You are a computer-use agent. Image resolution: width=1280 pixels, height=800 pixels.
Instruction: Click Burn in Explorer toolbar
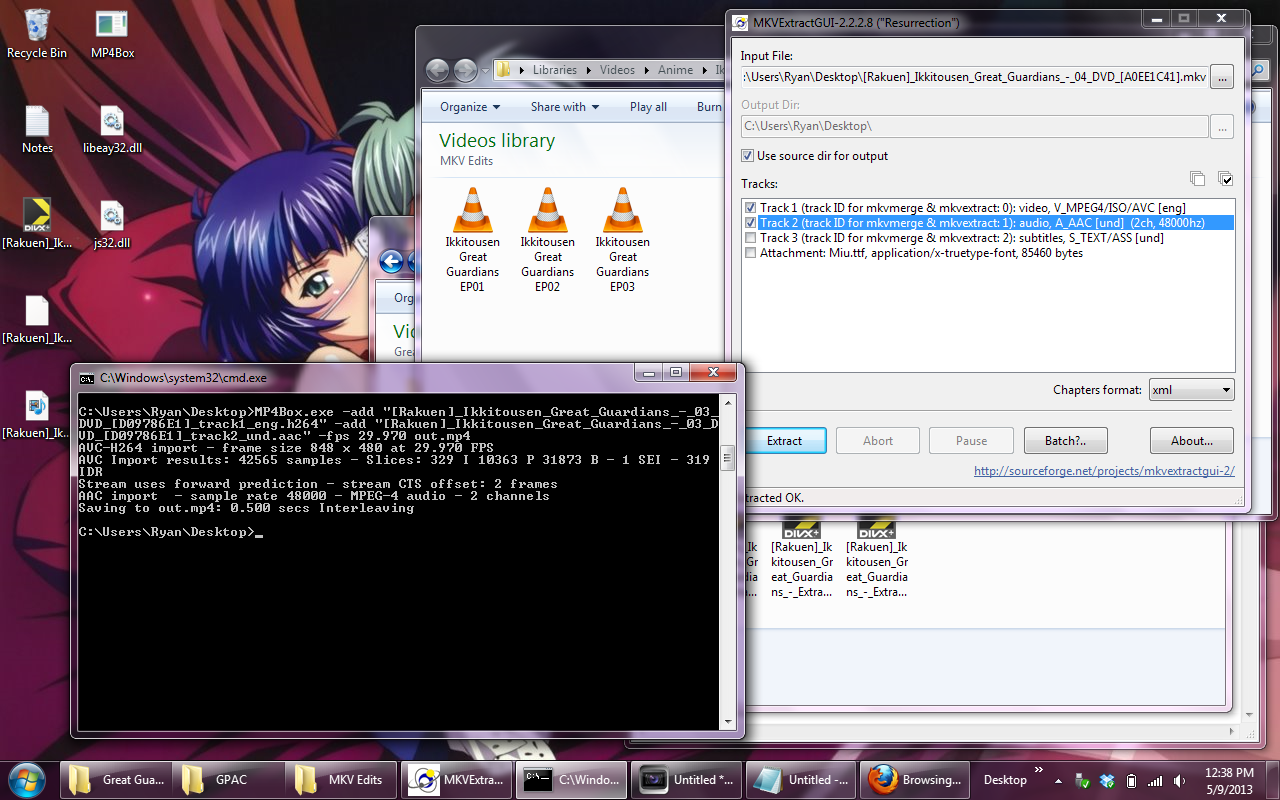tap(709, 107)
